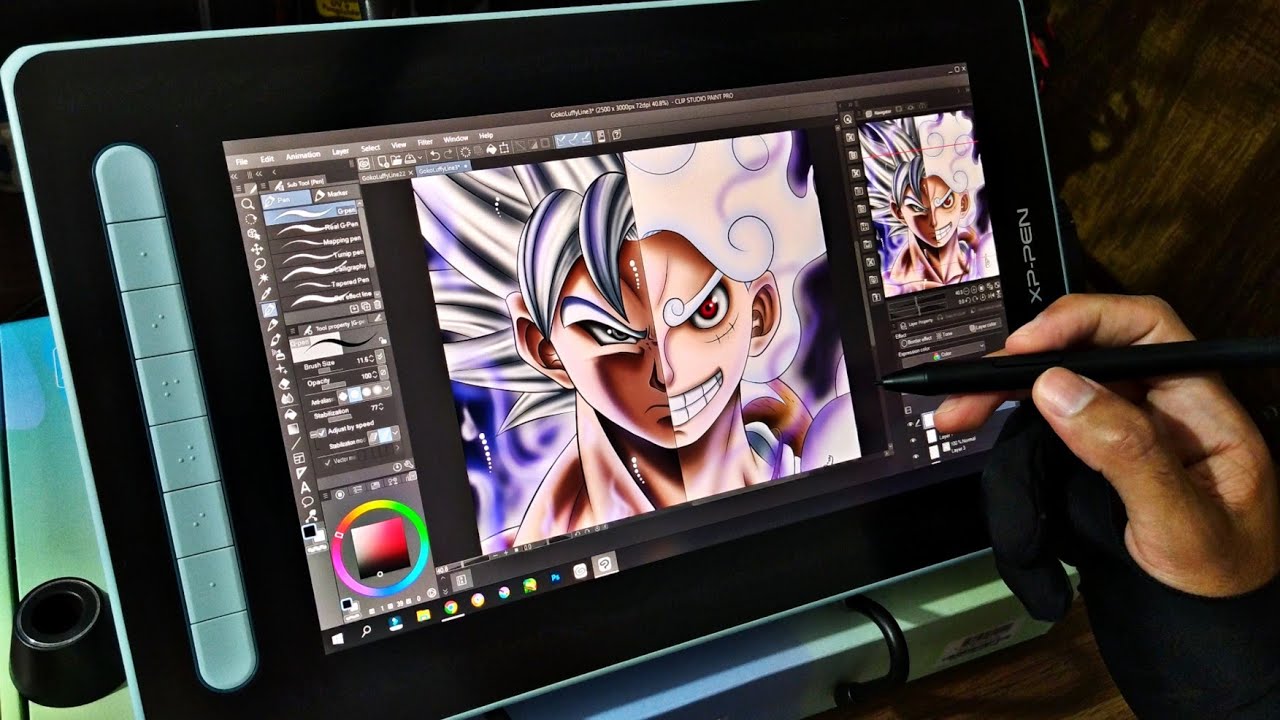
Task: Toggle the Layer color effect button
Action: pos(984,327)
